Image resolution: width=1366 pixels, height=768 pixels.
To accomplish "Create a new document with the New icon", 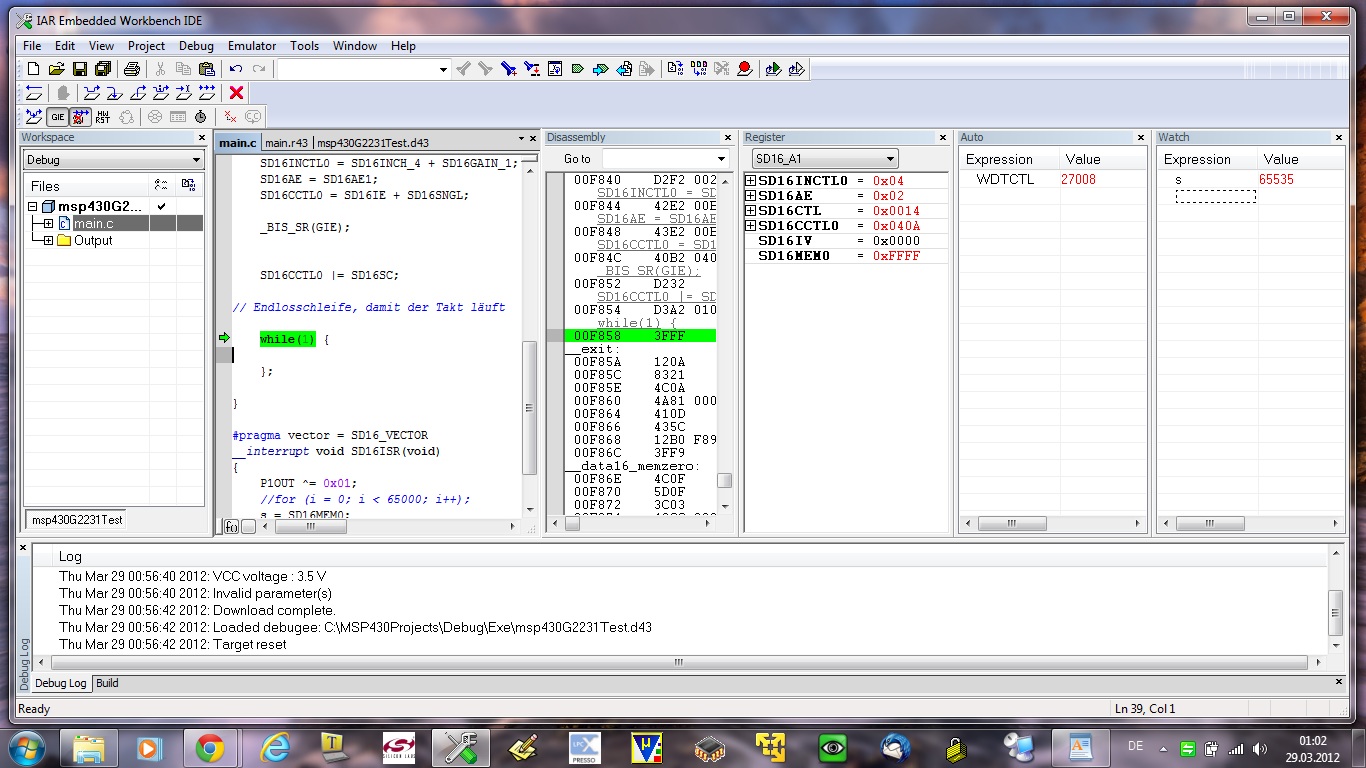I will (x=33, y=69).
